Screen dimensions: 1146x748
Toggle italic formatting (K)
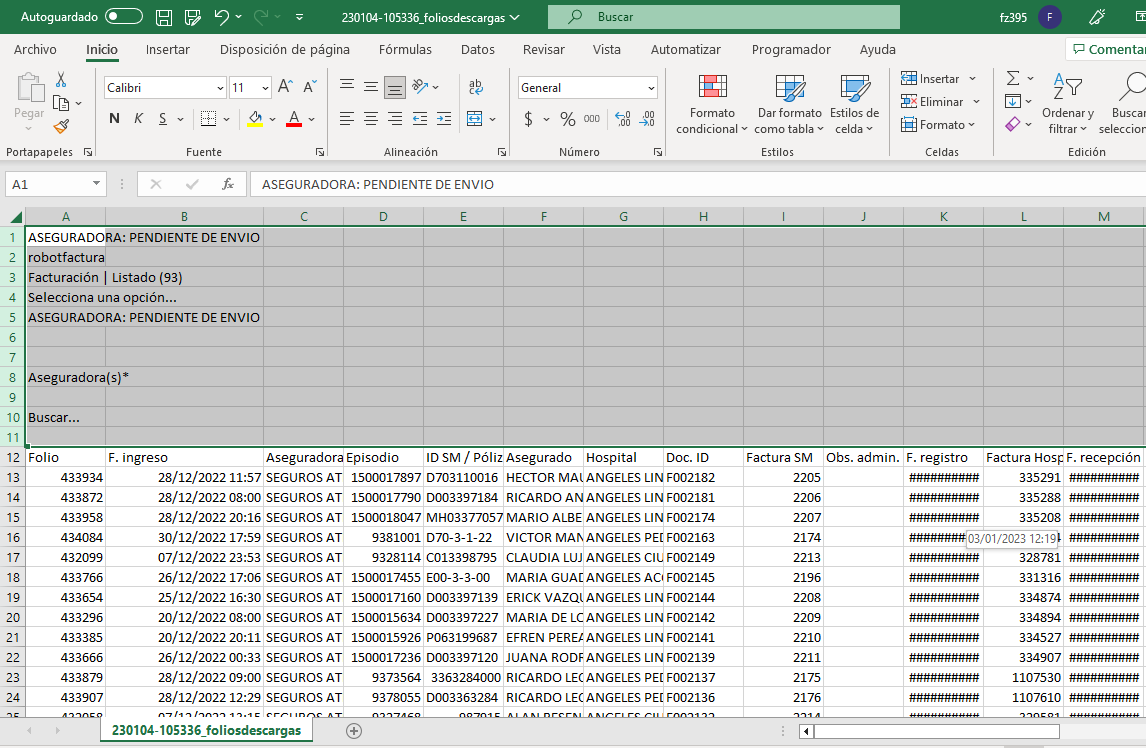[x=138, y=119]
